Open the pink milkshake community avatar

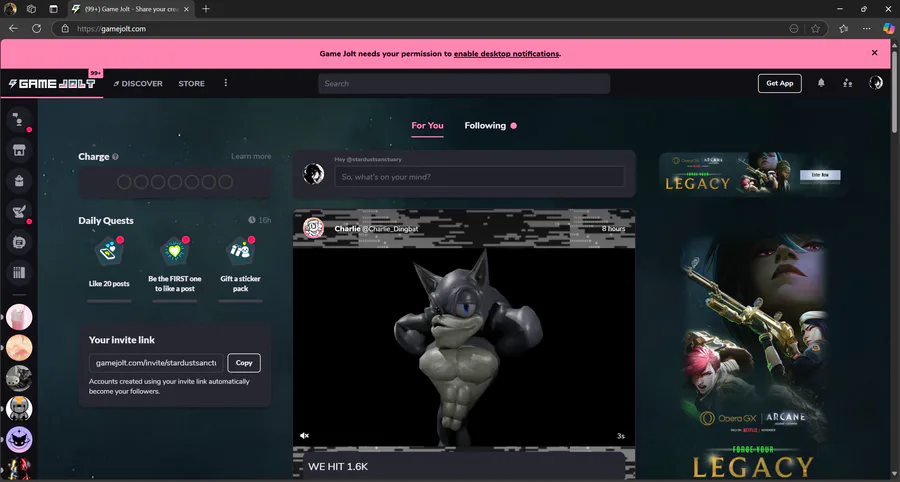(19, 317)
